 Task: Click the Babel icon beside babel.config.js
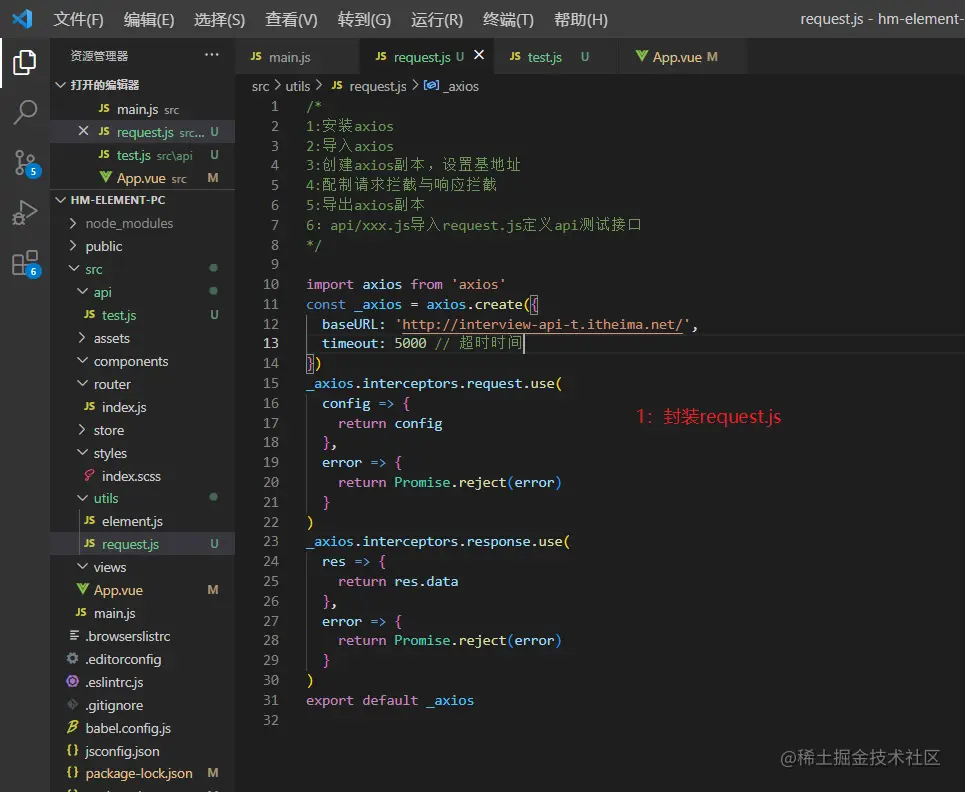point(73,727)
